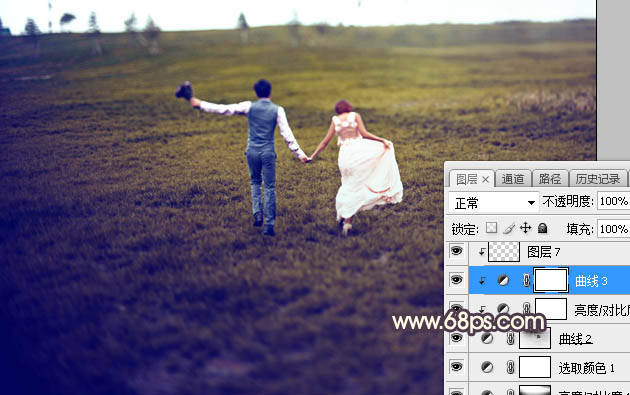Click the 曲线 2 mask link icon

(x=510, y=338)
